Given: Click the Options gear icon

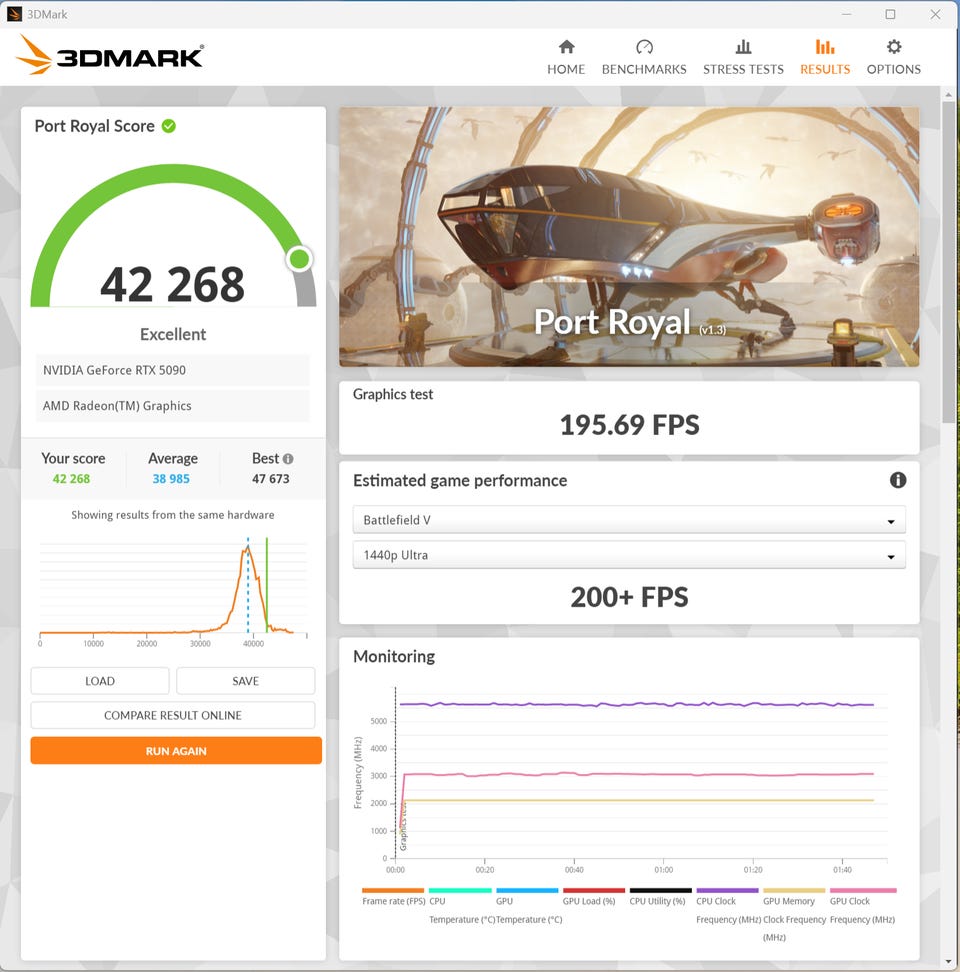Looking at the screenshot, I should [x=893, y=46].
